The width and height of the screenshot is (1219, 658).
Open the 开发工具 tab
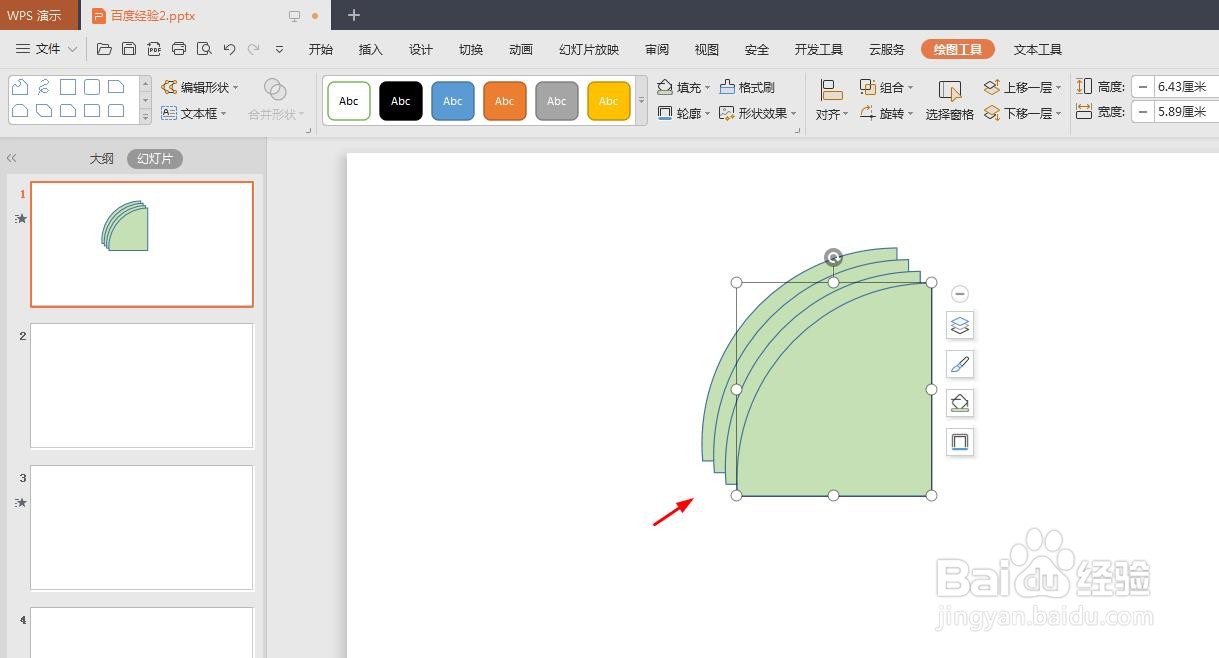coord(819,50)
